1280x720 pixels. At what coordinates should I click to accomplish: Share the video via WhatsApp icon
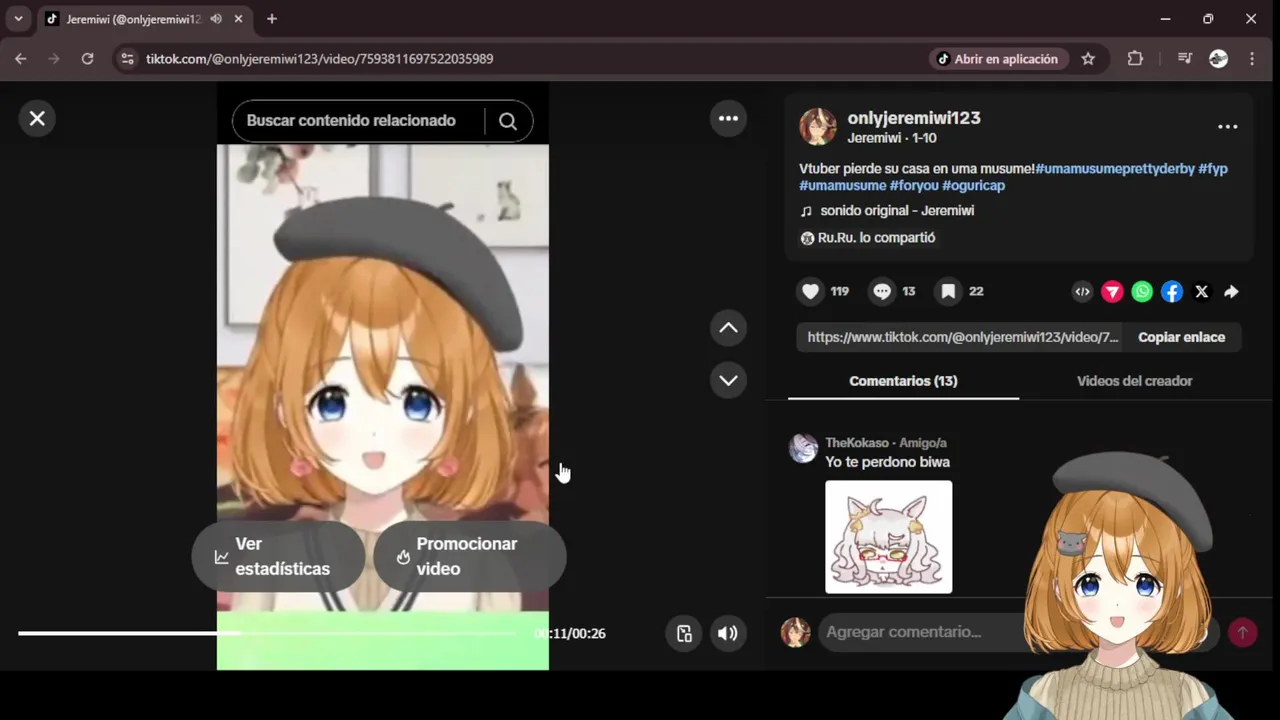(x=1142, y=292)
